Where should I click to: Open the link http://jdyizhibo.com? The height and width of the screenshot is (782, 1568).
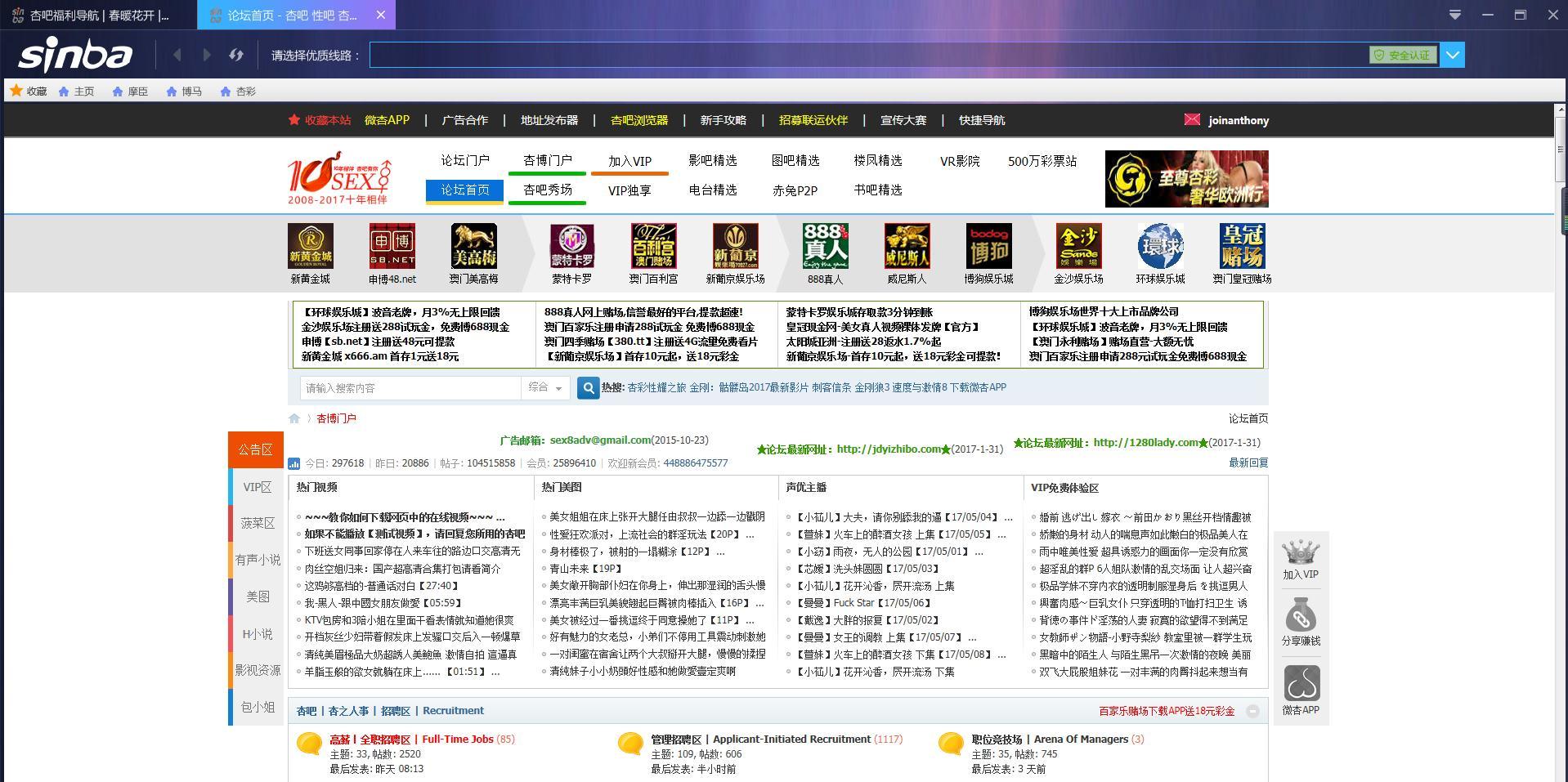pos(888,449)
